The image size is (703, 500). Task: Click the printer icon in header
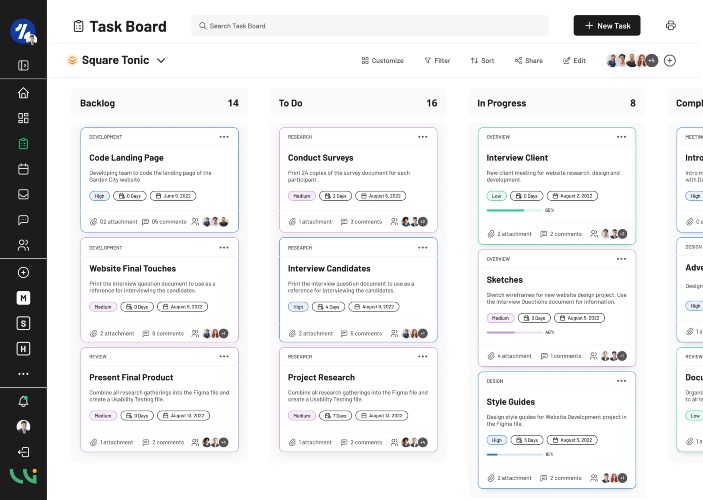coord(671,26)
